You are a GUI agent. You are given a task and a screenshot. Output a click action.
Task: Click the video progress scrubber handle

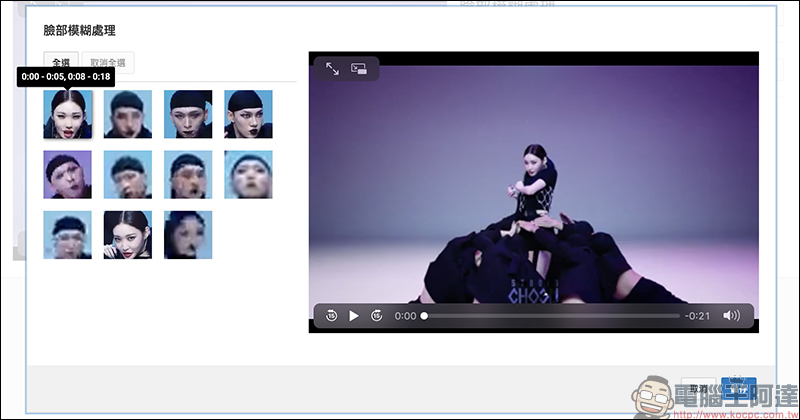(424, 316)
